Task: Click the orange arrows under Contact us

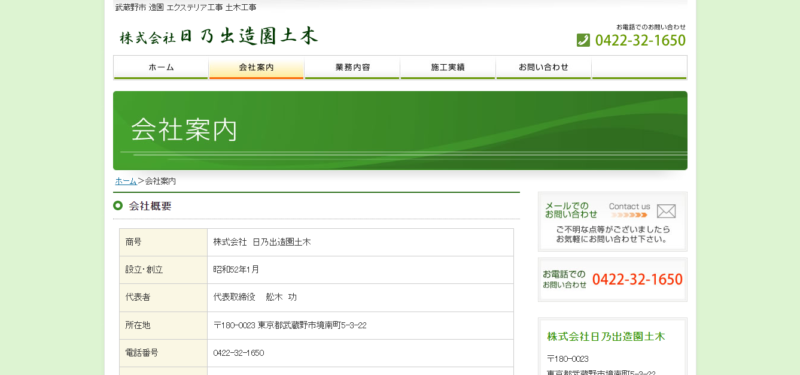Action: coord(629,215)
